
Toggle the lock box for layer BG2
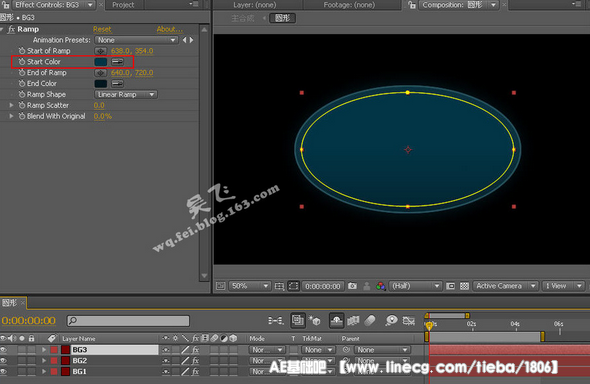point(32,361)
